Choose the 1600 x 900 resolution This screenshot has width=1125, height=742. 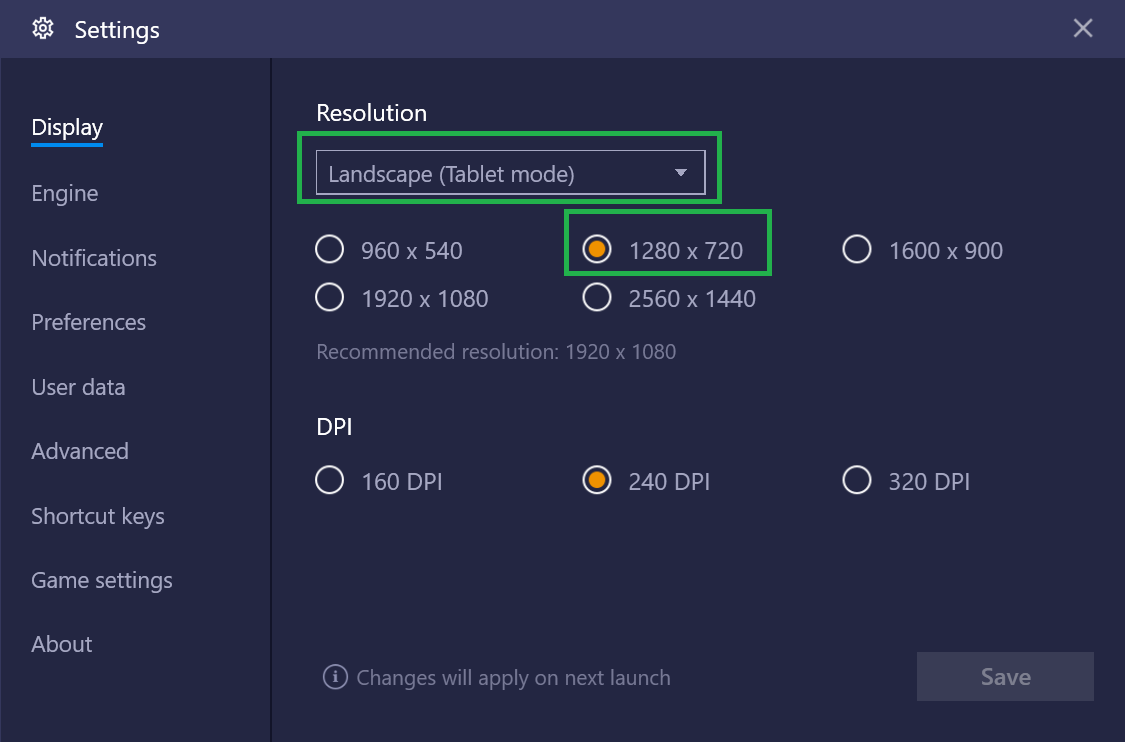(x=857, y=250)
